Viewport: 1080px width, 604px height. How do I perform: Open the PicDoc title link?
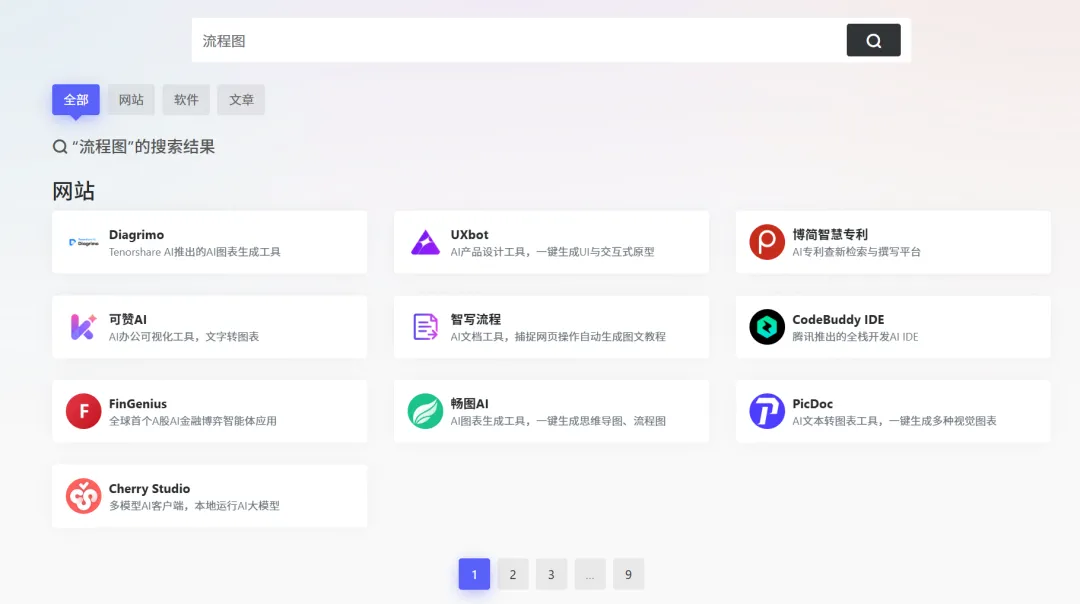pos(812,404)
